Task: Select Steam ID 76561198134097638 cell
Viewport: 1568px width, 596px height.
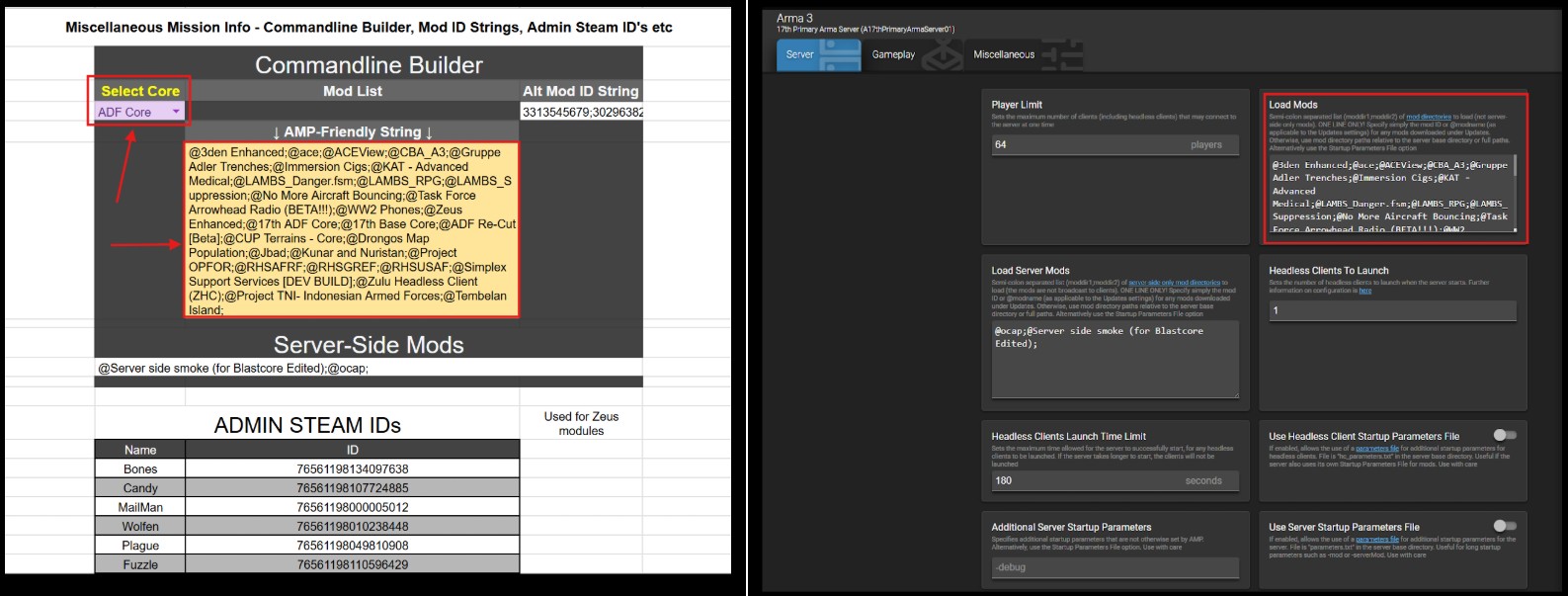Action: coord(352,468)
